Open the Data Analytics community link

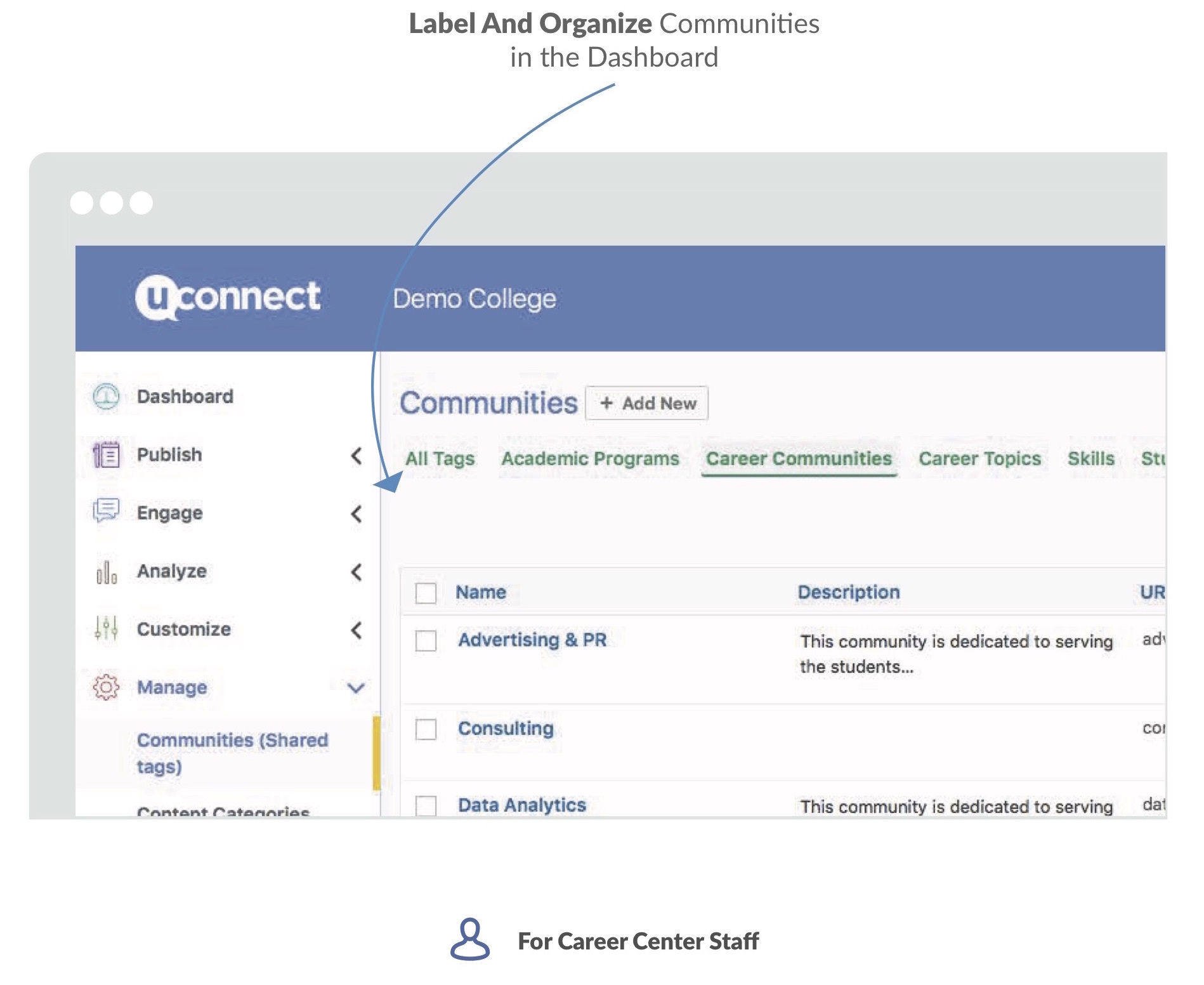[522, 805]
